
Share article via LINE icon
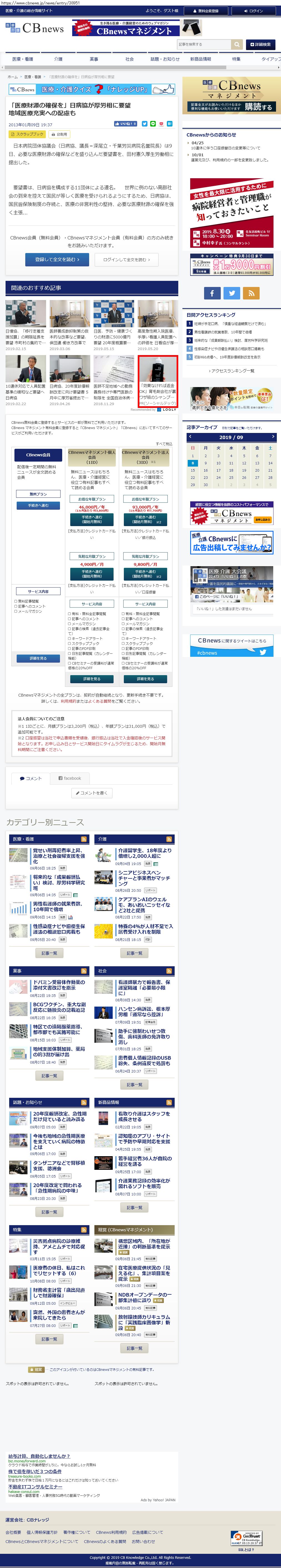153,123
